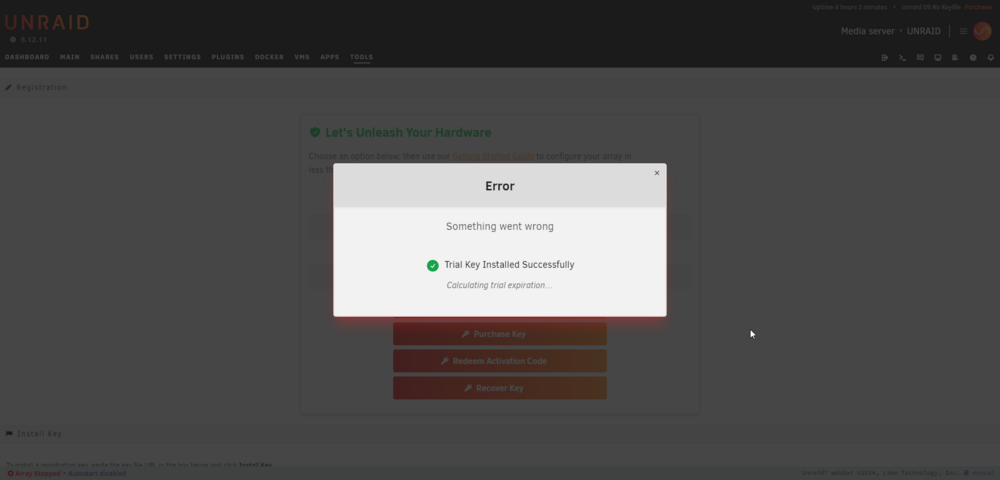Click the 'Unraid OS No Keyfile' text

click(x=930, y=7)
